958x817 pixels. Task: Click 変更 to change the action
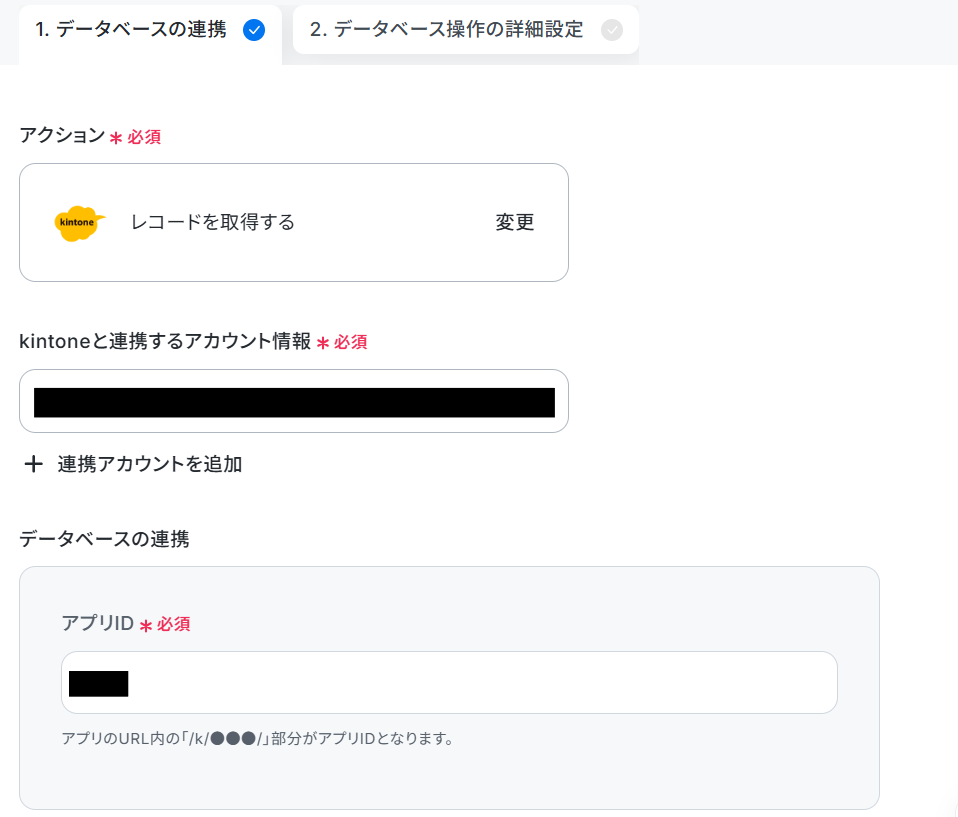point(514,222)
